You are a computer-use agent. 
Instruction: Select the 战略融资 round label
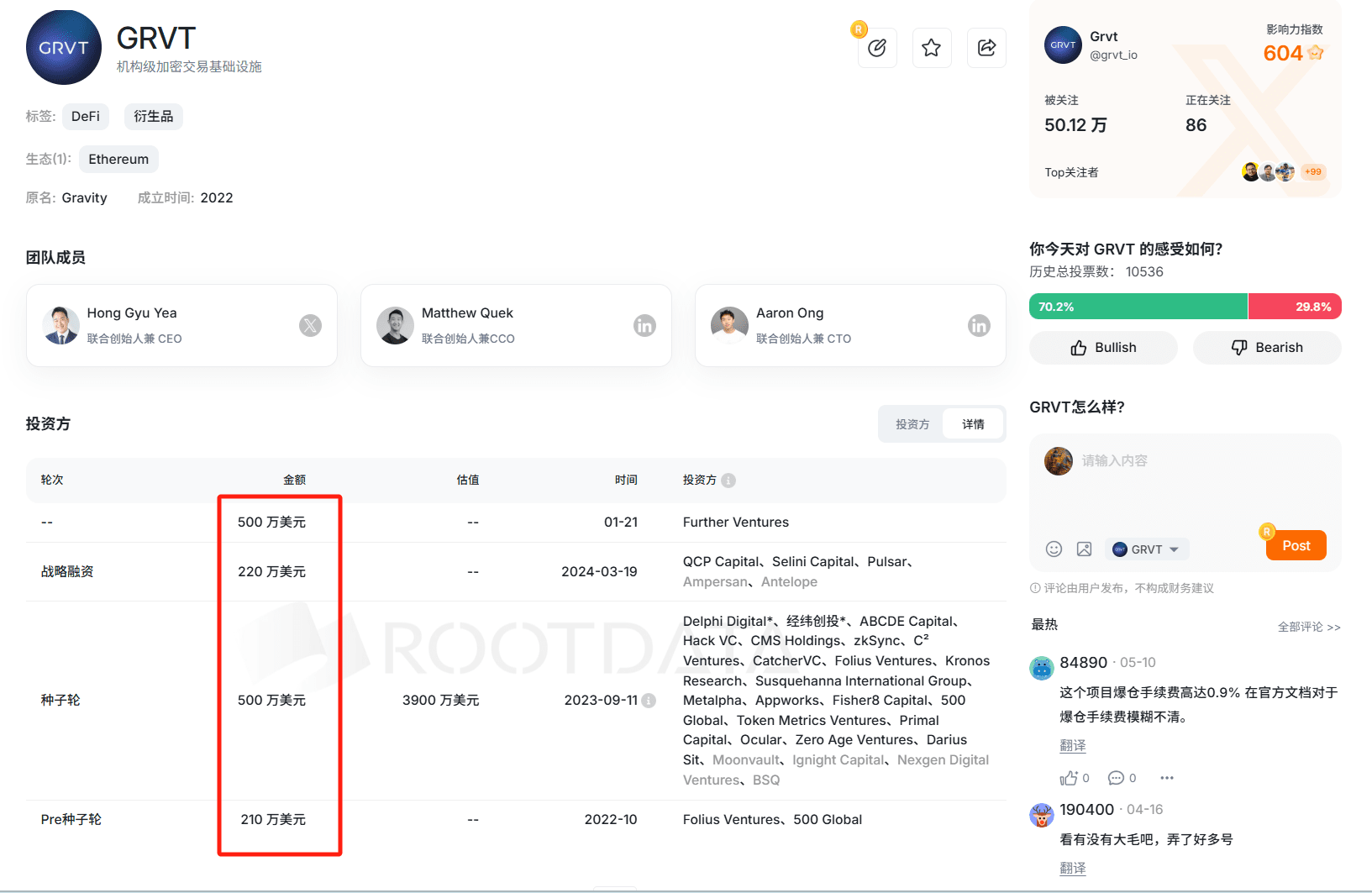click(x=67, y=572)
